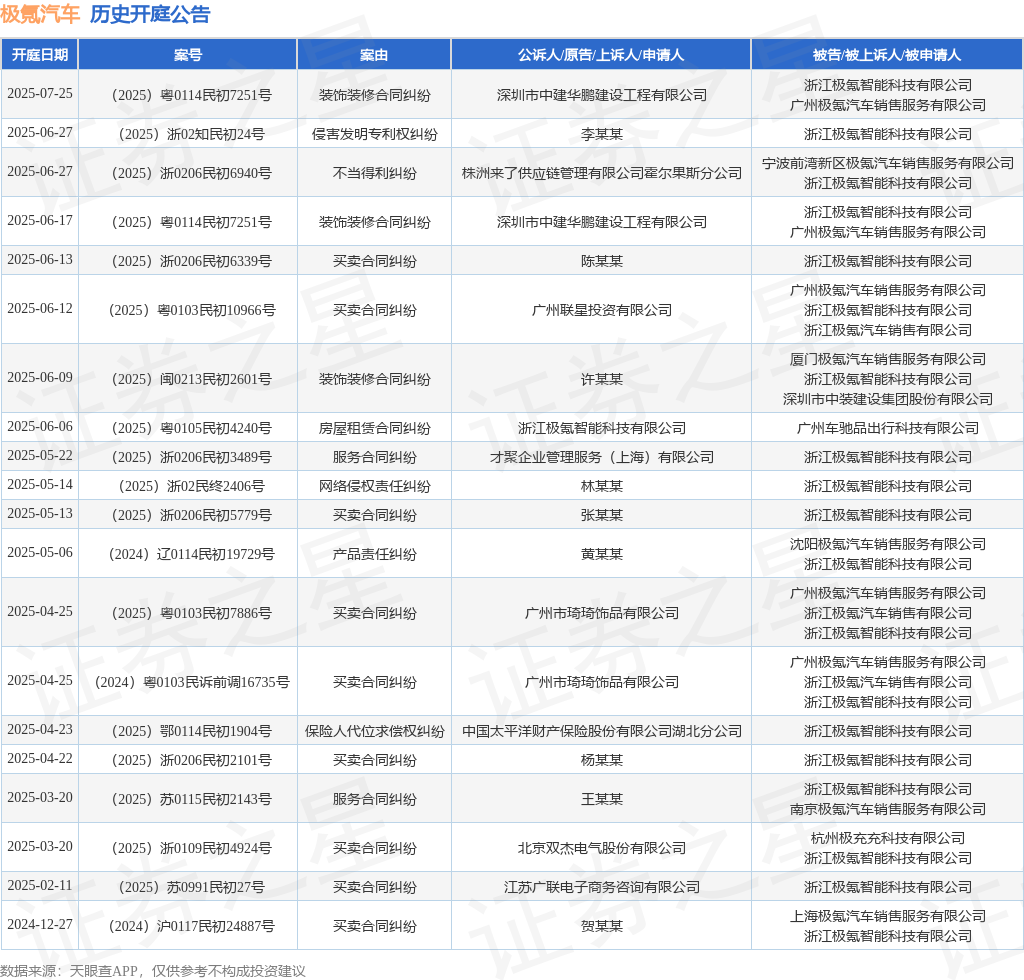Click the 网络侵权责任纠纷 cell

[x=374, y=486]
